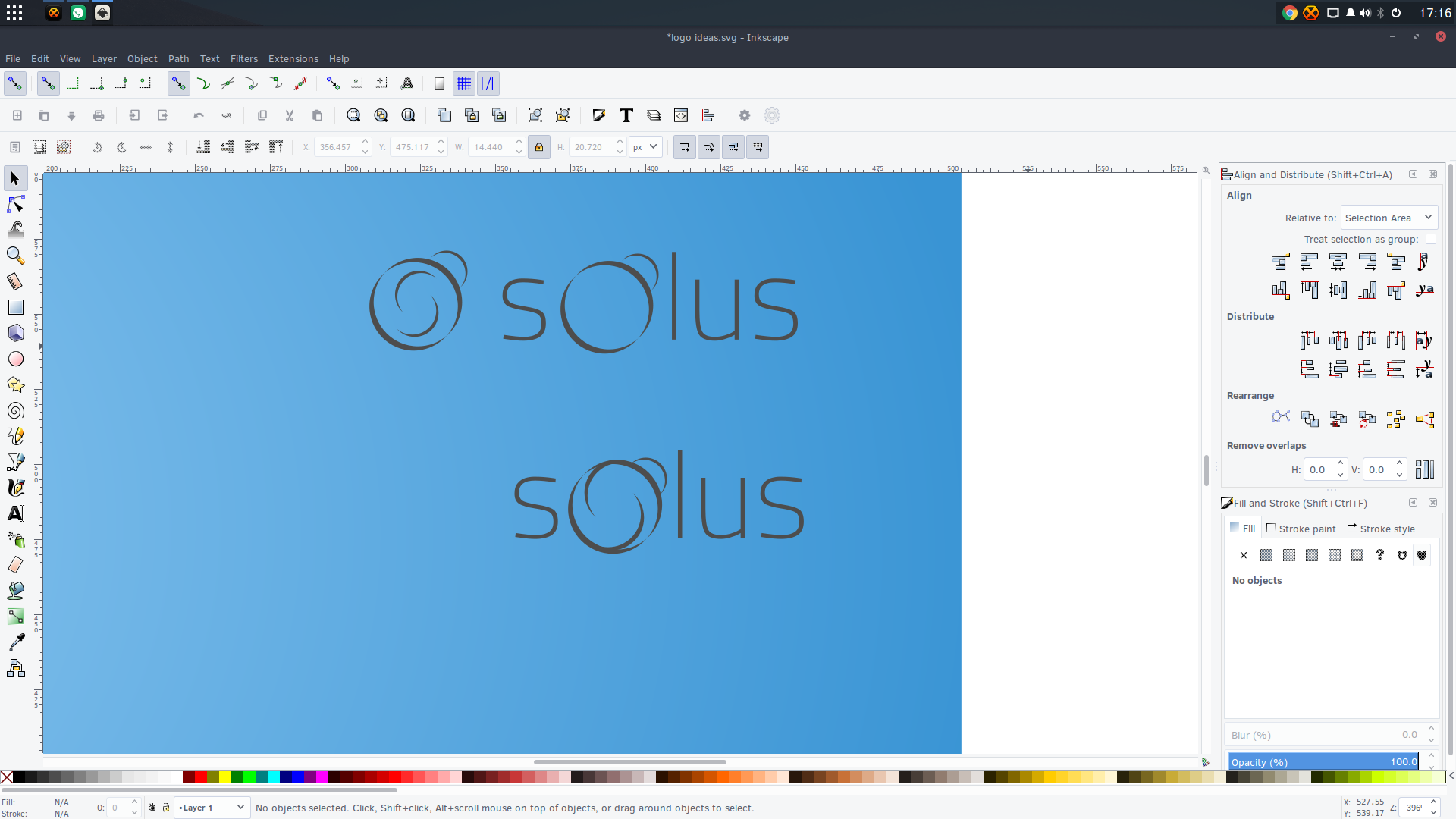Screen dimensions: 1456x819
Task: Toggle snap to page border
Action: pos(439,84)
